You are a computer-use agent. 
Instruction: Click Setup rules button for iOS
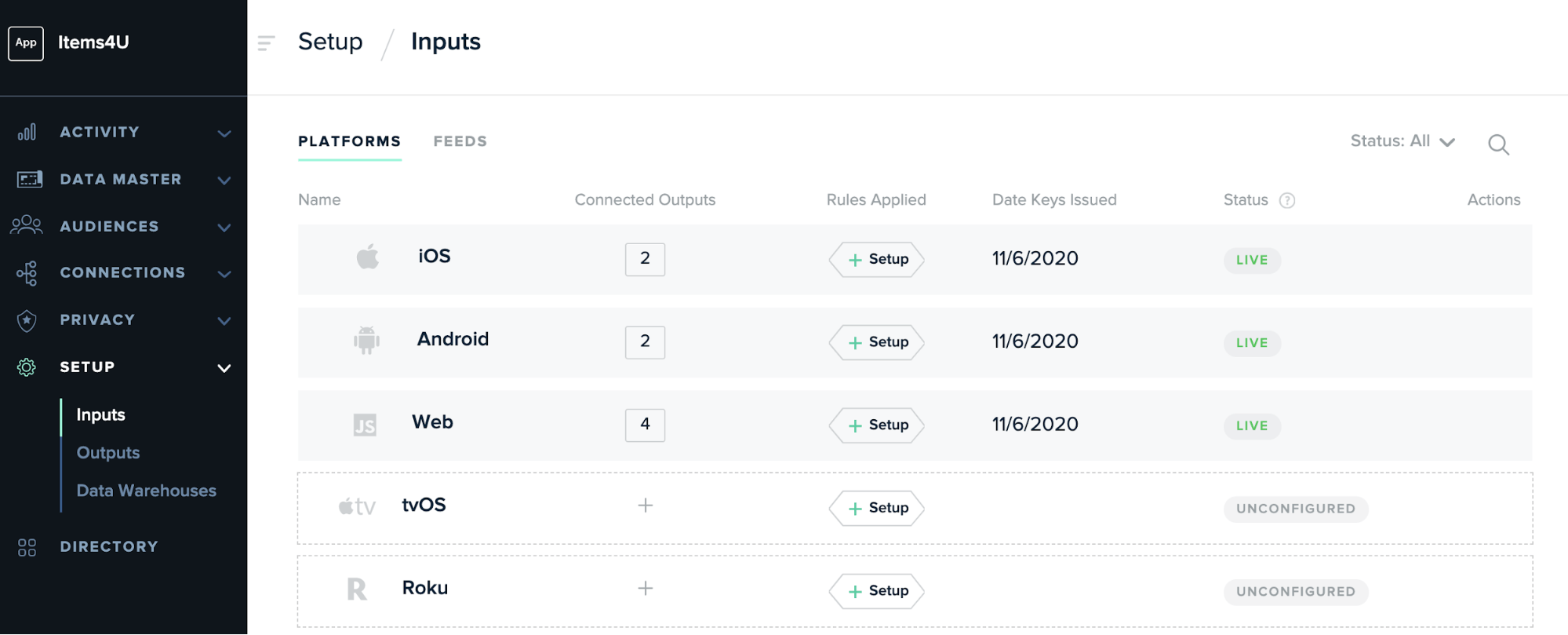(877, 260)
